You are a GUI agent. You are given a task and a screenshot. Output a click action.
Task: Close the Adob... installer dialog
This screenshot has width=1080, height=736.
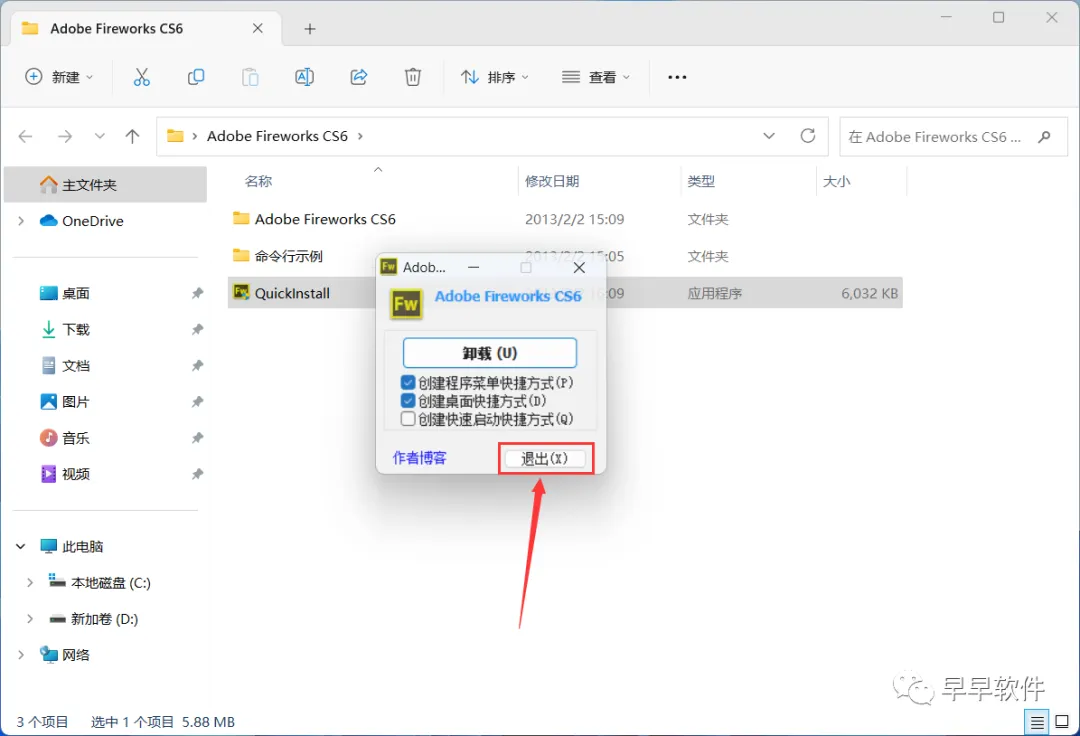click(x=579, y=267)
